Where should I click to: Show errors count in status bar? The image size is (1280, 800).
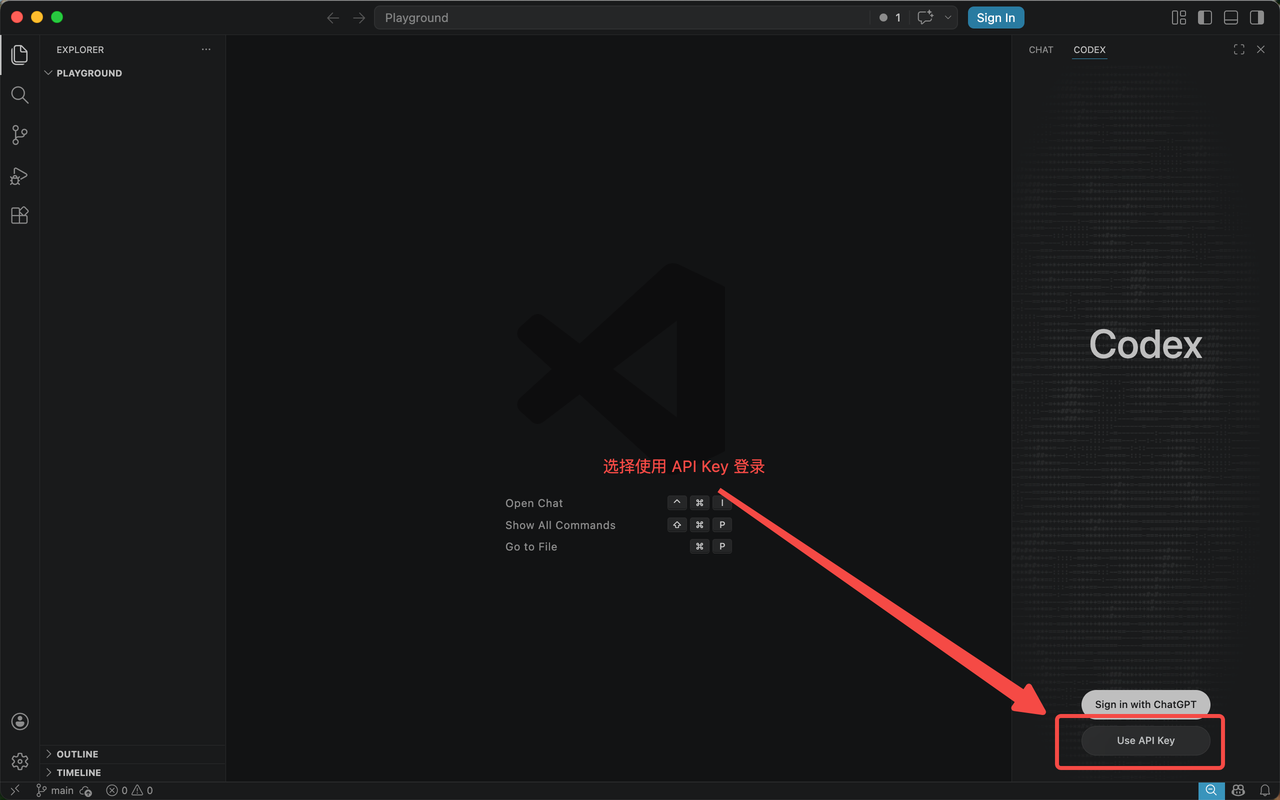(x=116, y=791)
